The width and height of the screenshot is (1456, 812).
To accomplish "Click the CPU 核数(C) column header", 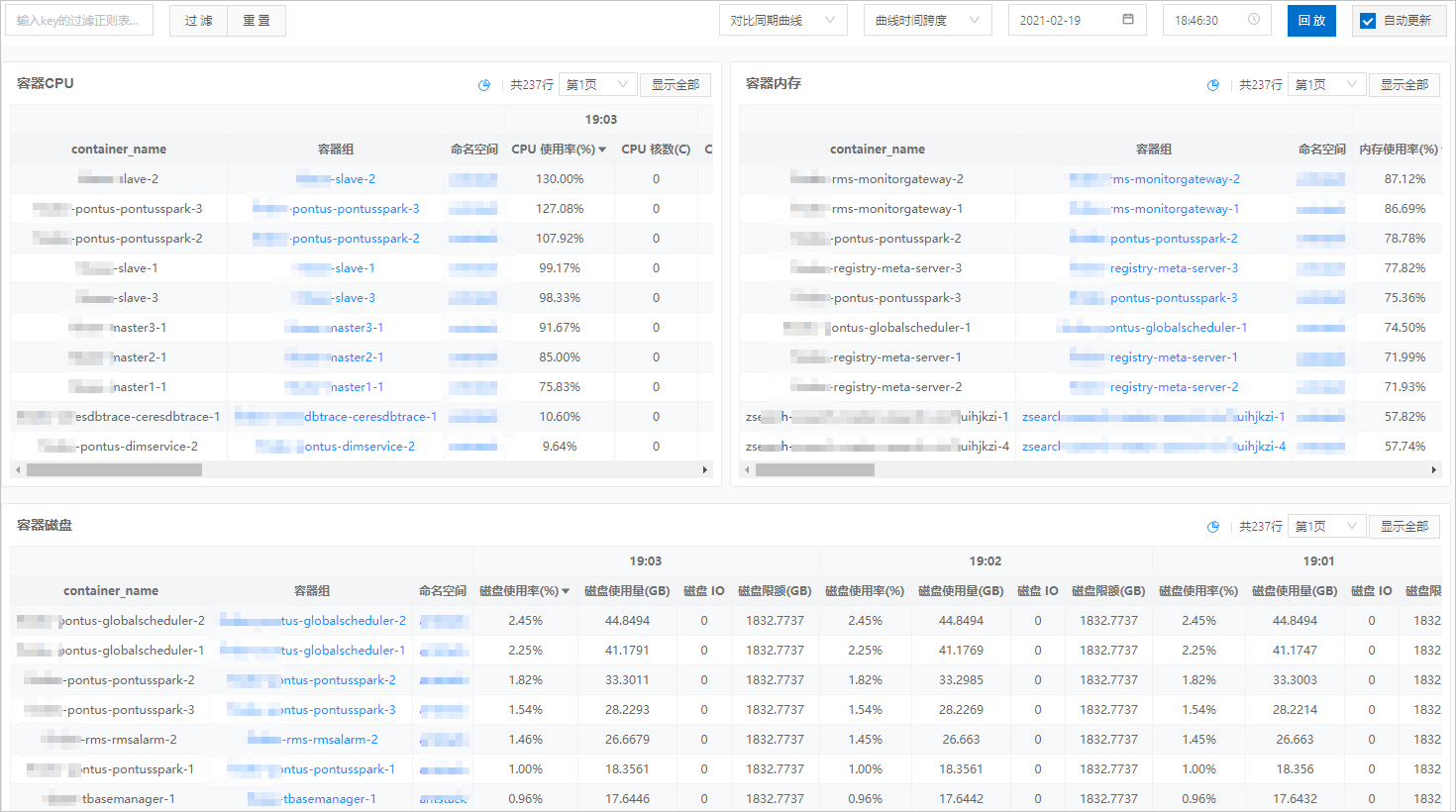I will [656, 150].
